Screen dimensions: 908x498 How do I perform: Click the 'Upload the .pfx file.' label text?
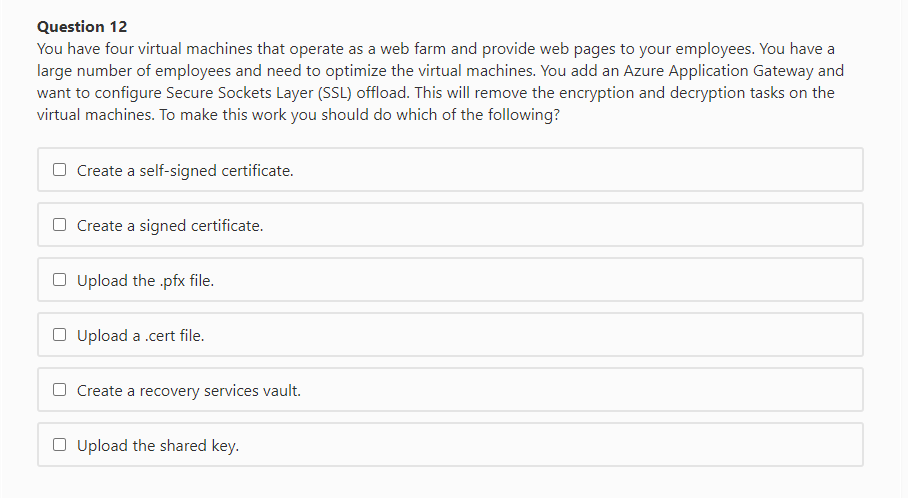click(145, 281)
